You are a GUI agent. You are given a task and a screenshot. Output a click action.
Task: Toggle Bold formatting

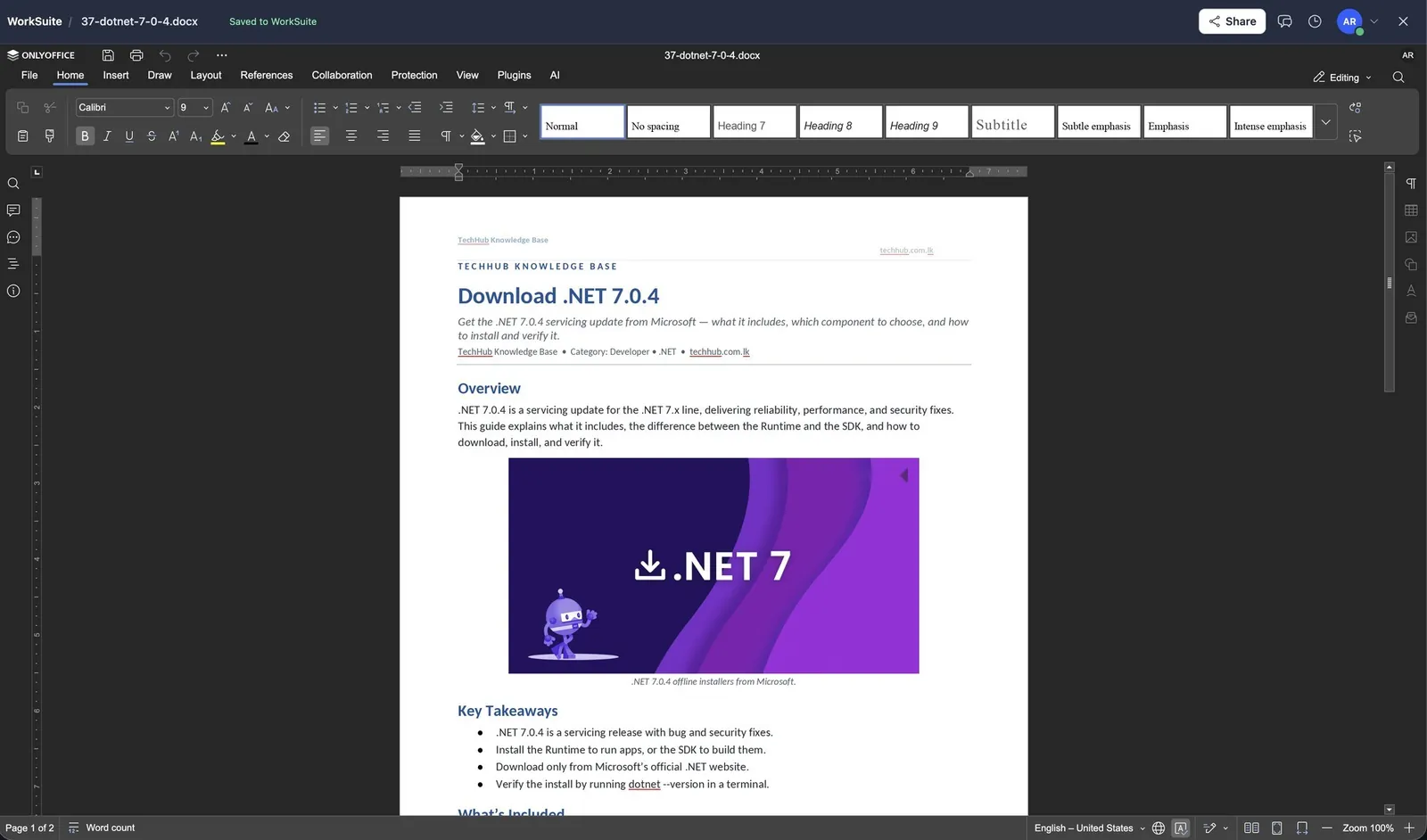click(x=85, y=136)
